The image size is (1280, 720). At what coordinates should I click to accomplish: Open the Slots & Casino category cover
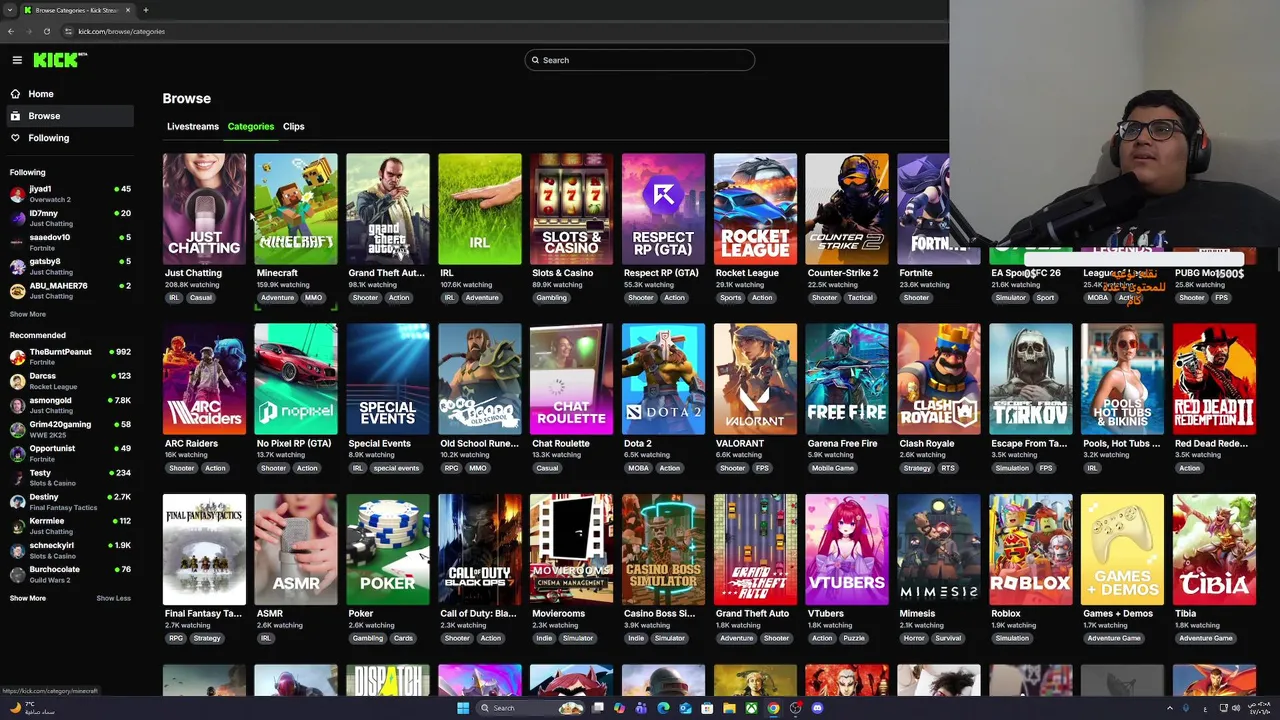[x=572, y=209]
